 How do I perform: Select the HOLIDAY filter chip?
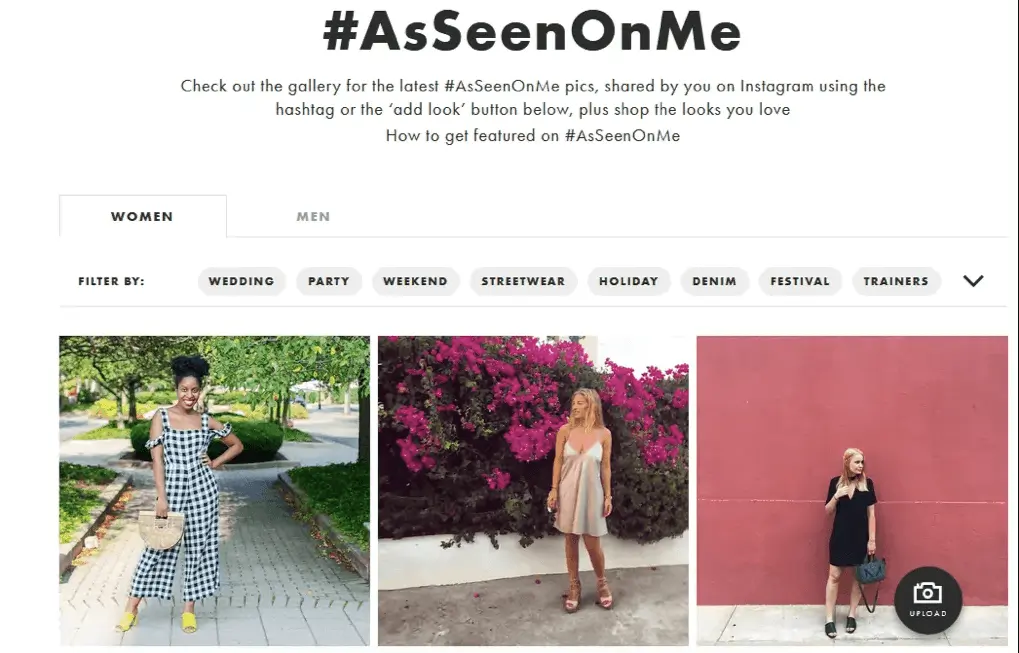click(628, 281)
